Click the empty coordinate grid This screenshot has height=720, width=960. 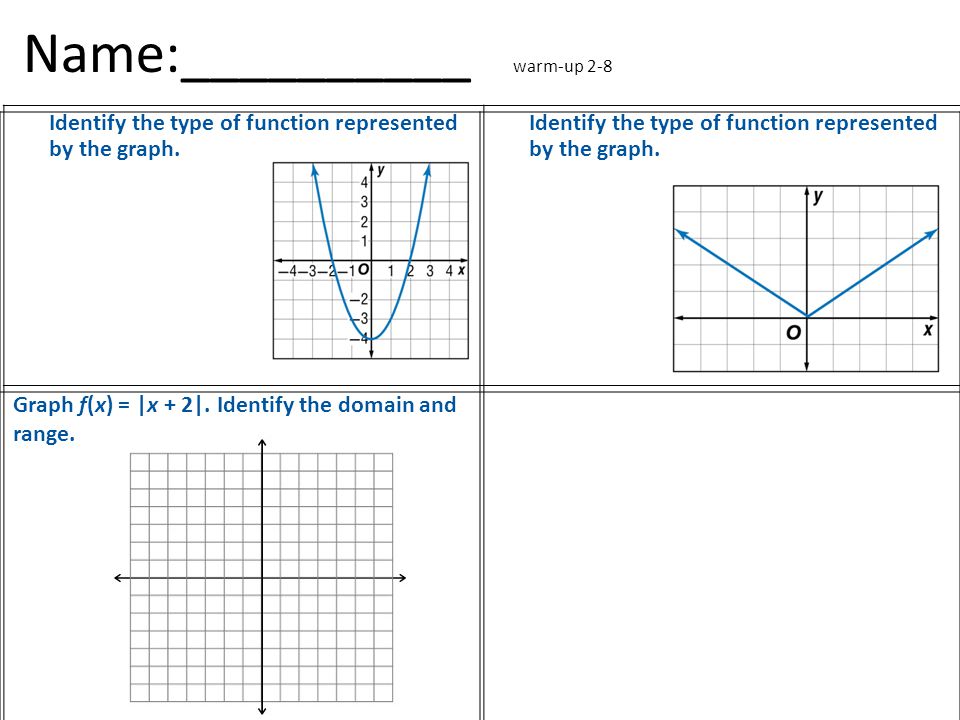261,577
